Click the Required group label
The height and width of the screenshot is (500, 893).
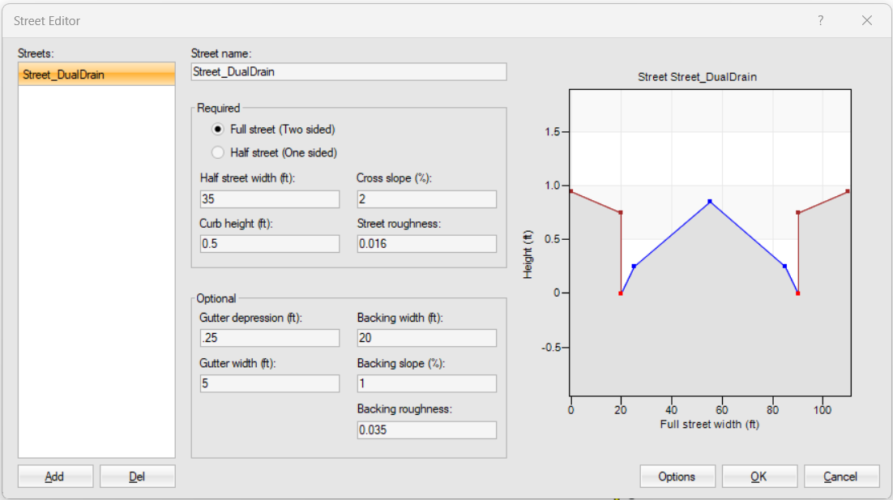219,108
